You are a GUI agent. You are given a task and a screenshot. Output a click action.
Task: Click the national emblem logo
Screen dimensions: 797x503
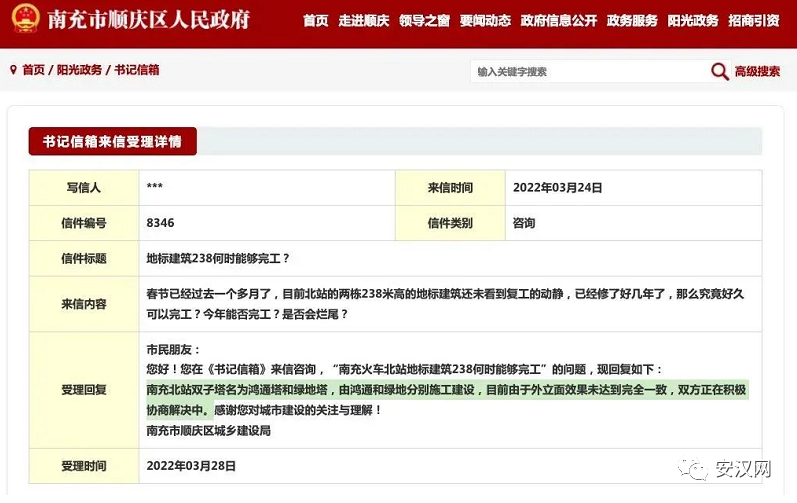[x=25, y=18]
